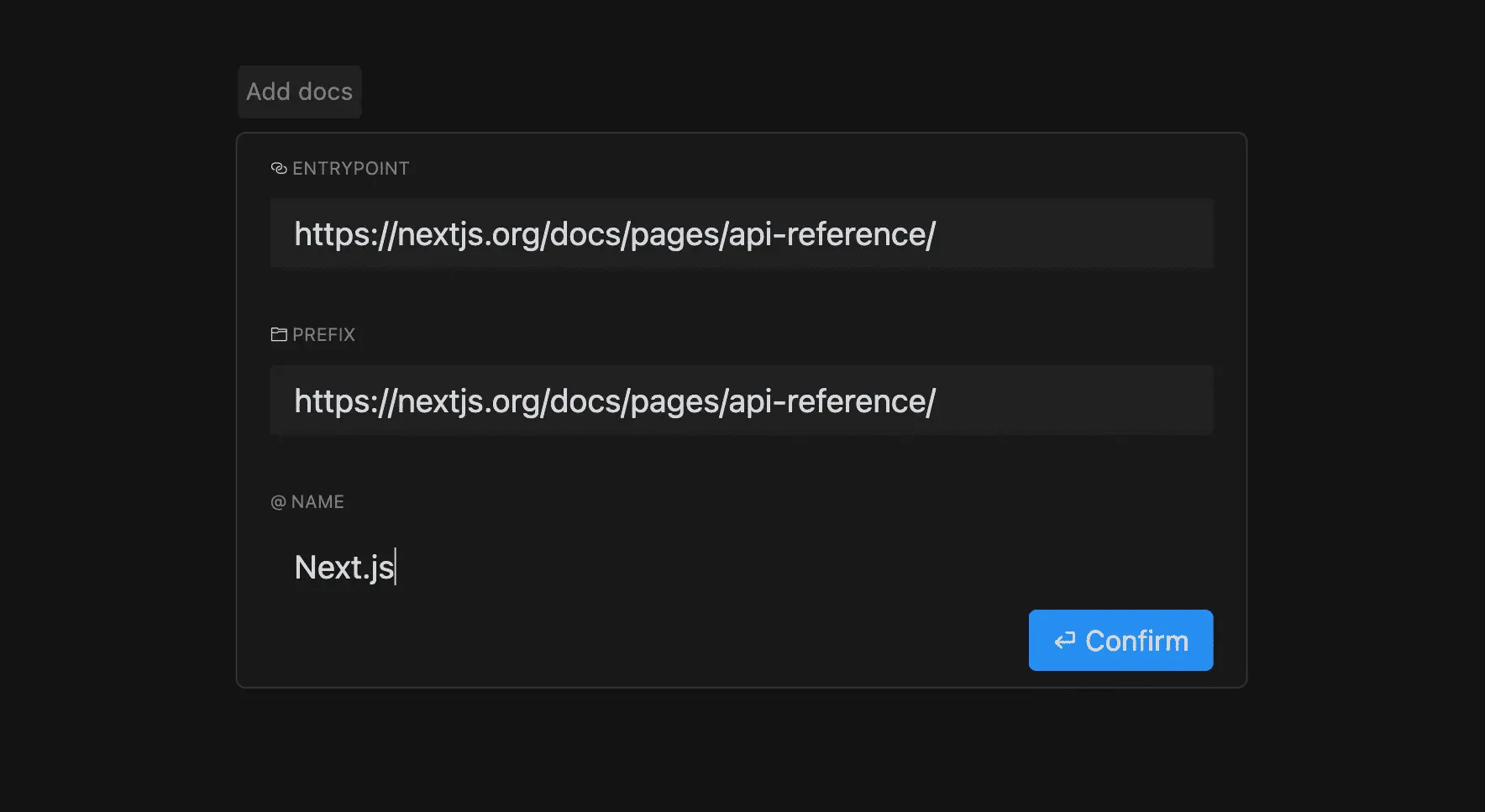Click empty space right of entrypoint URL text
This screenshot has height=812, width=1485.
pos(1075,234)
